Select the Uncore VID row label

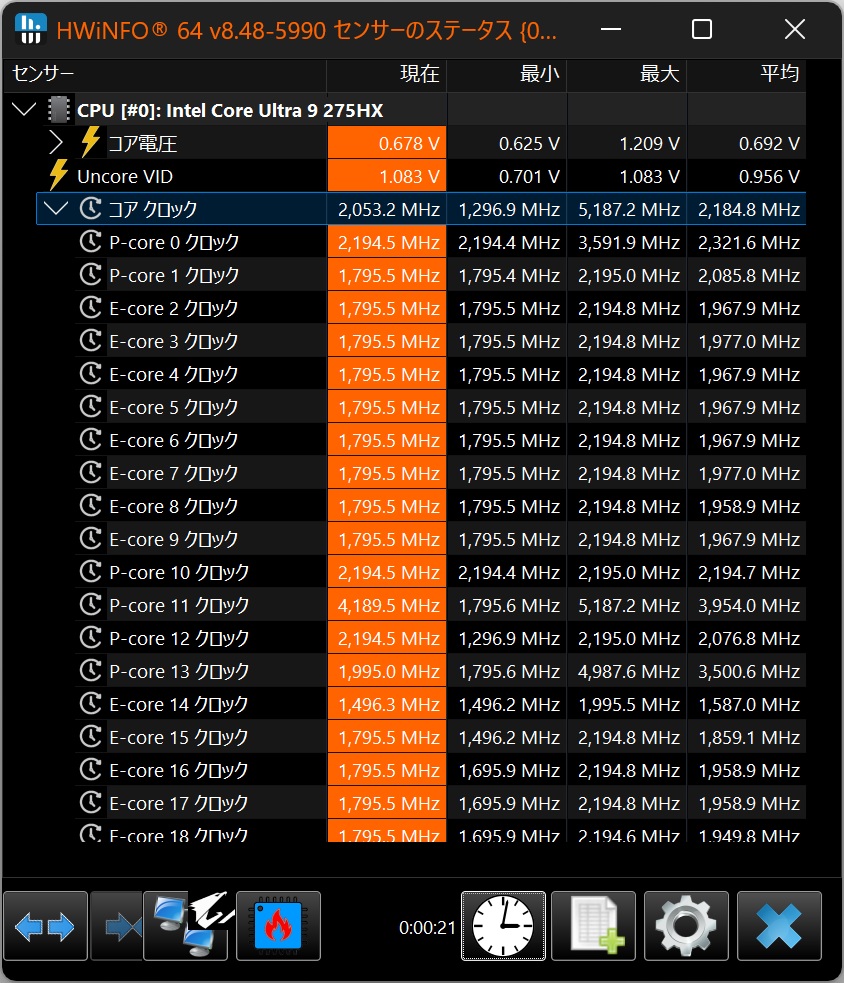pyautogui.click(x=125, y=177)
